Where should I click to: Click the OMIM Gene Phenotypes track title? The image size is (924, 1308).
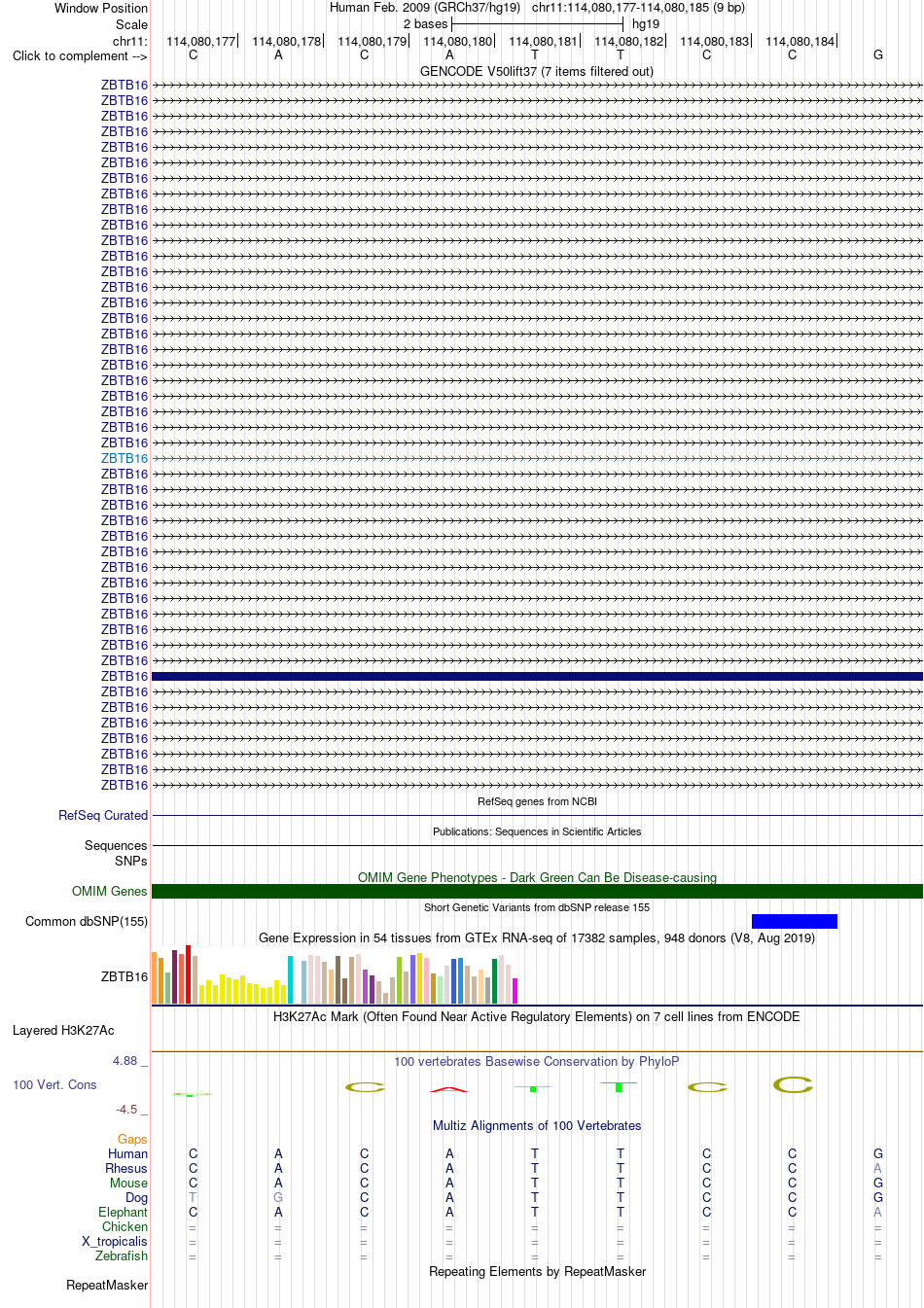537,877
